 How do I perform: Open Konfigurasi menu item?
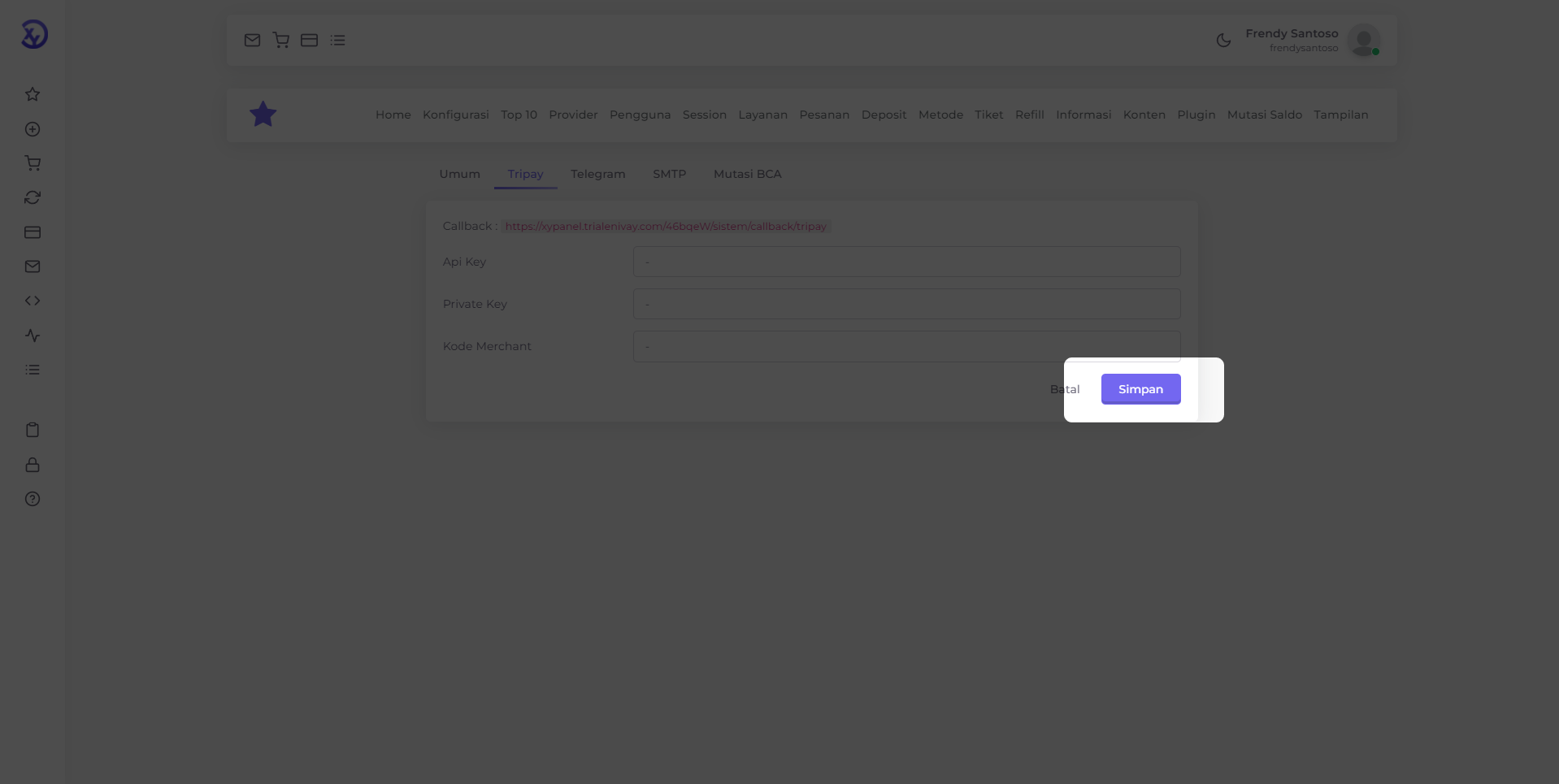456,115
